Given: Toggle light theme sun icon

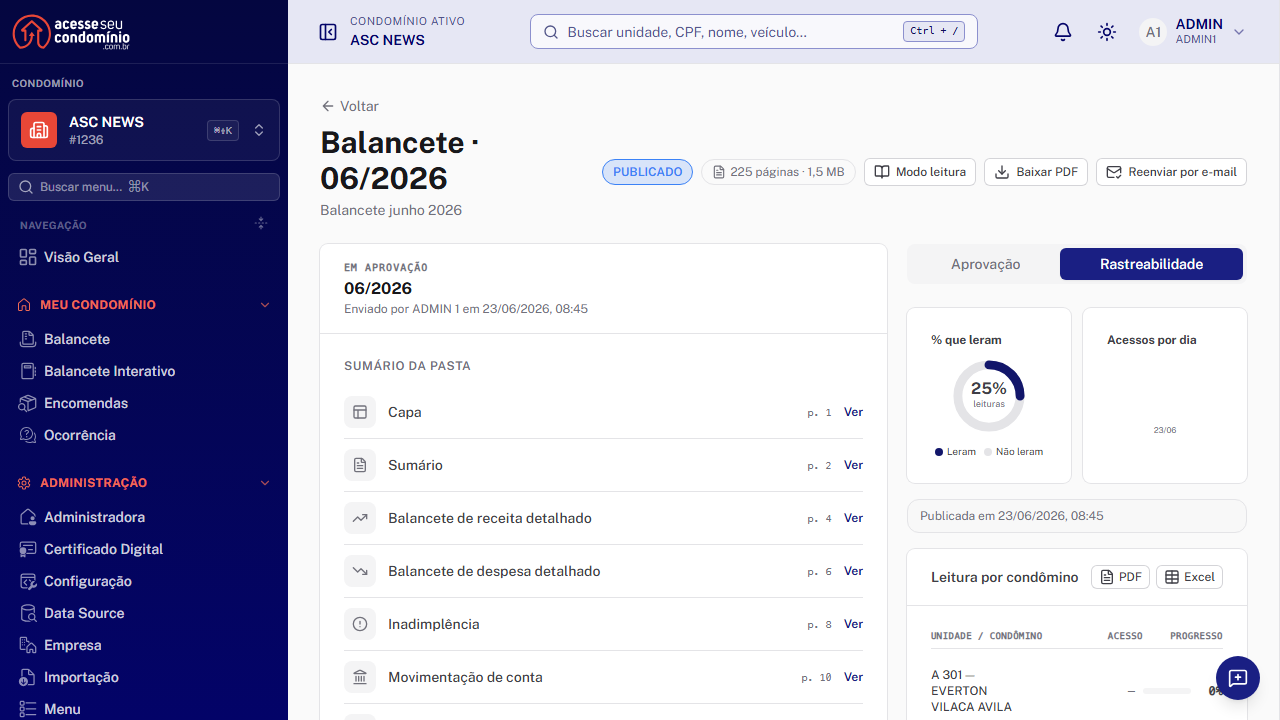Looking at the screenshot, I should tap(1107, 32).
